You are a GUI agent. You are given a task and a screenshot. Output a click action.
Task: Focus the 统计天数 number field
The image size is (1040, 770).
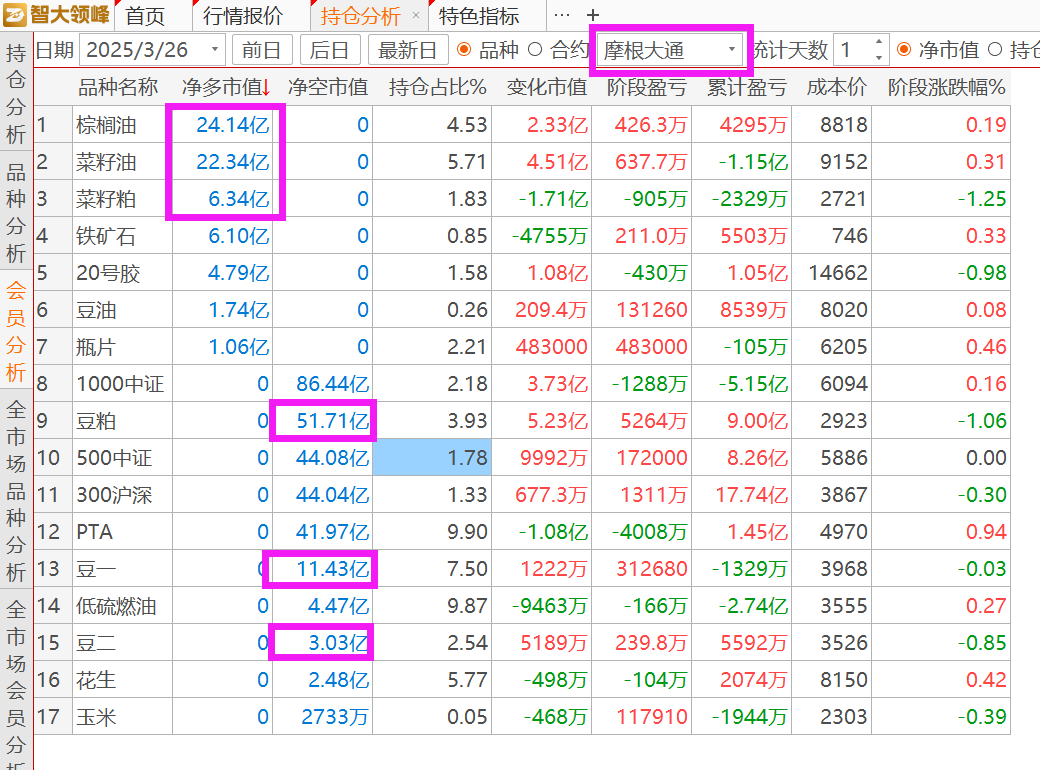coord(853,50)
